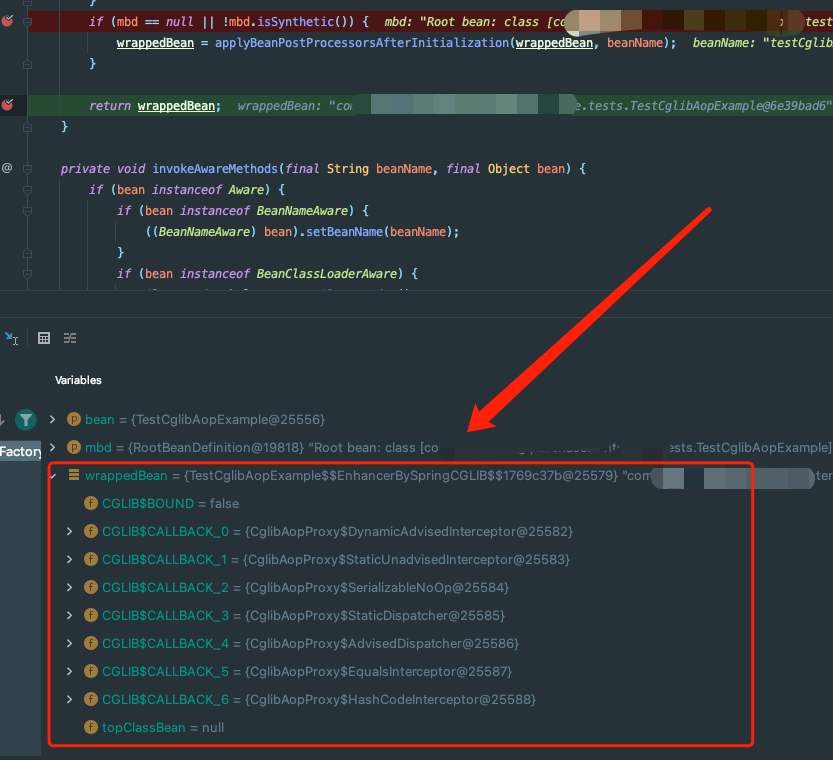This screenshot has width=833, height=760.
Task: Expand CGLIB$CALLBACK_2 field
Action: tap(69, 587)
